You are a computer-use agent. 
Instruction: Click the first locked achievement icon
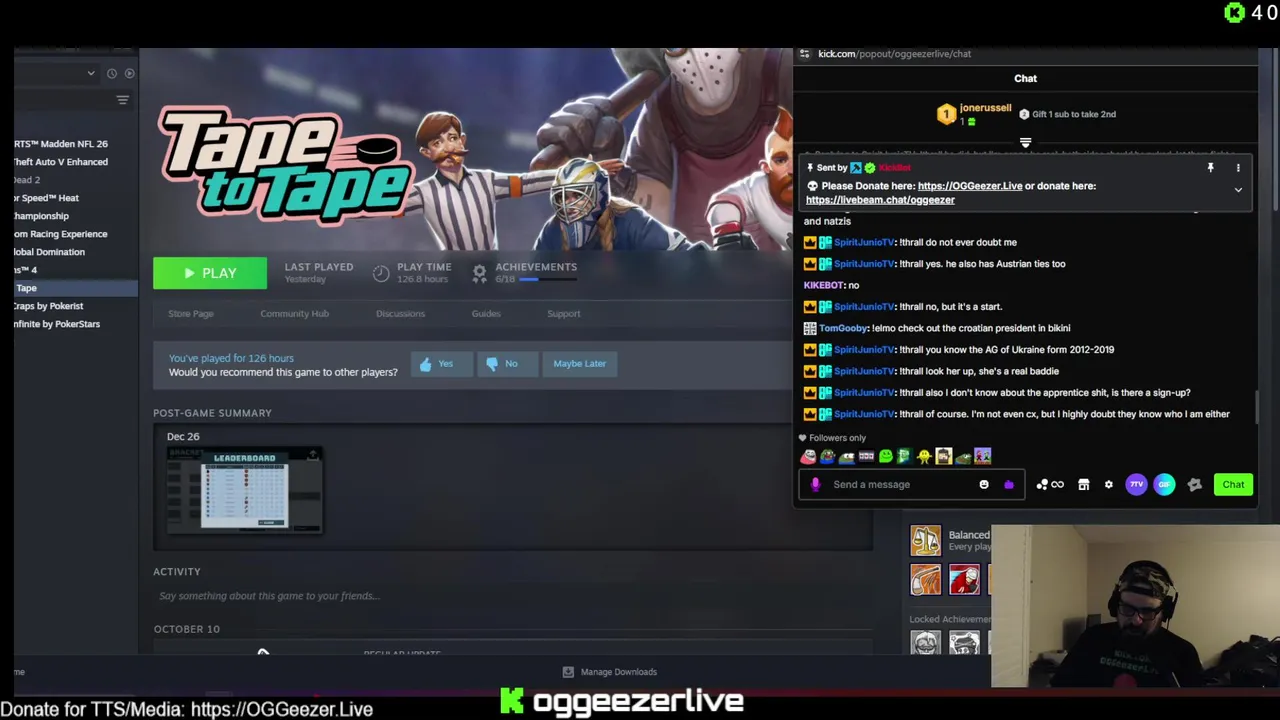pyautogui.click(x=926, y=643)
